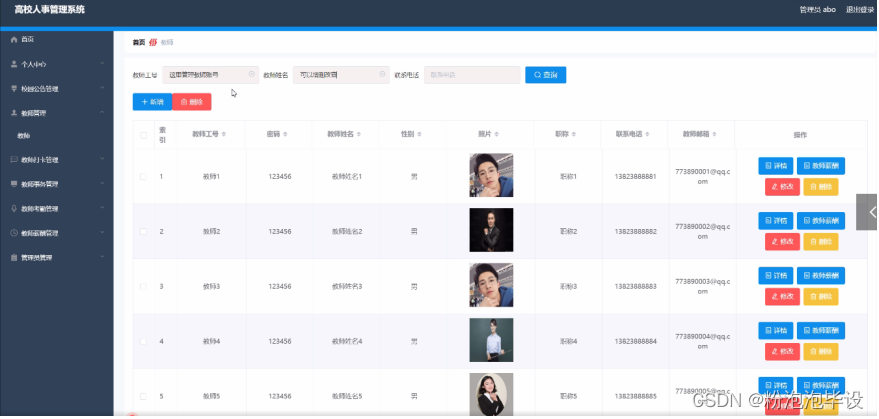Image resolution: width=879 pixels, height=419 pixels.
Task: Click the 教师事务管理 sidebar icon
Action: [14, 184]
